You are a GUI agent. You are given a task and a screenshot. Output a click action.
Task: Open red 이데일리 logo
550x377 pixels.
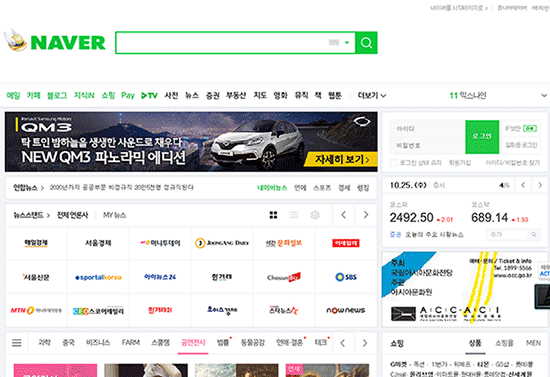coord(346,243)
